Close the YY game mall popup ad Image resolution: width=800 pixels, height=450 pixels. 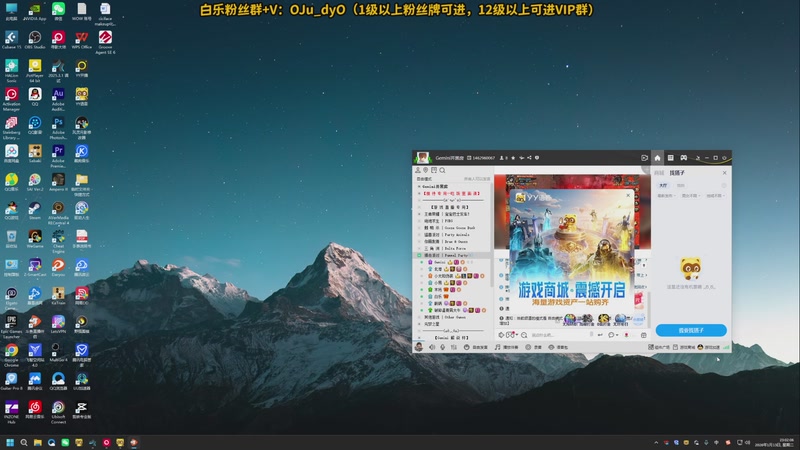click(628, 195)
